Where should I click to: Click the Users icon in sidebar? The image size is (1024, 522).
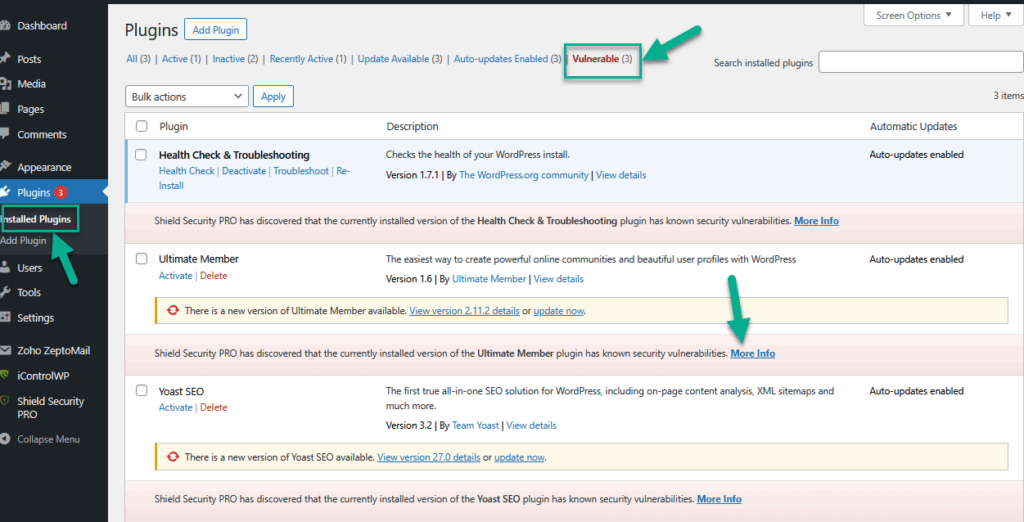5,267
